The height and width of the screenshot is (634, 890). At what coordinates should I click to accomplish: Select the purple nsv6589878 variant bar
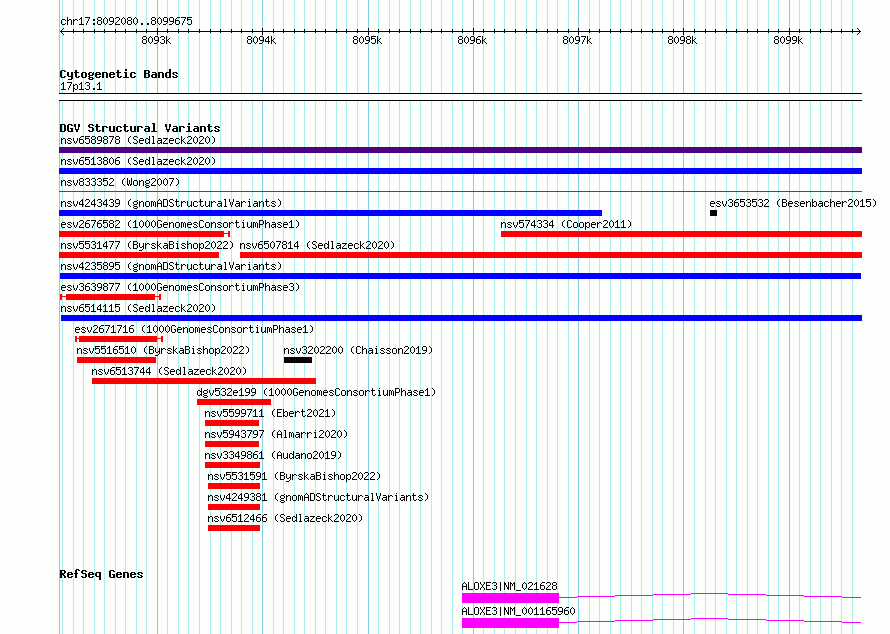pos(460,150)
